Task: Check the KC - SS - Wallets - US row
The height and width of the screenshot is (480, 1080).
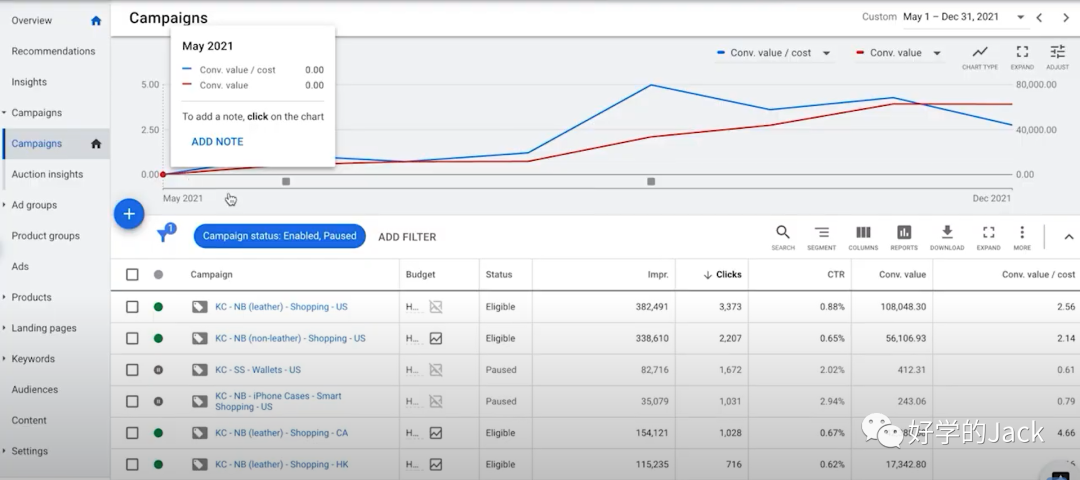Action: tap(132, 370)
